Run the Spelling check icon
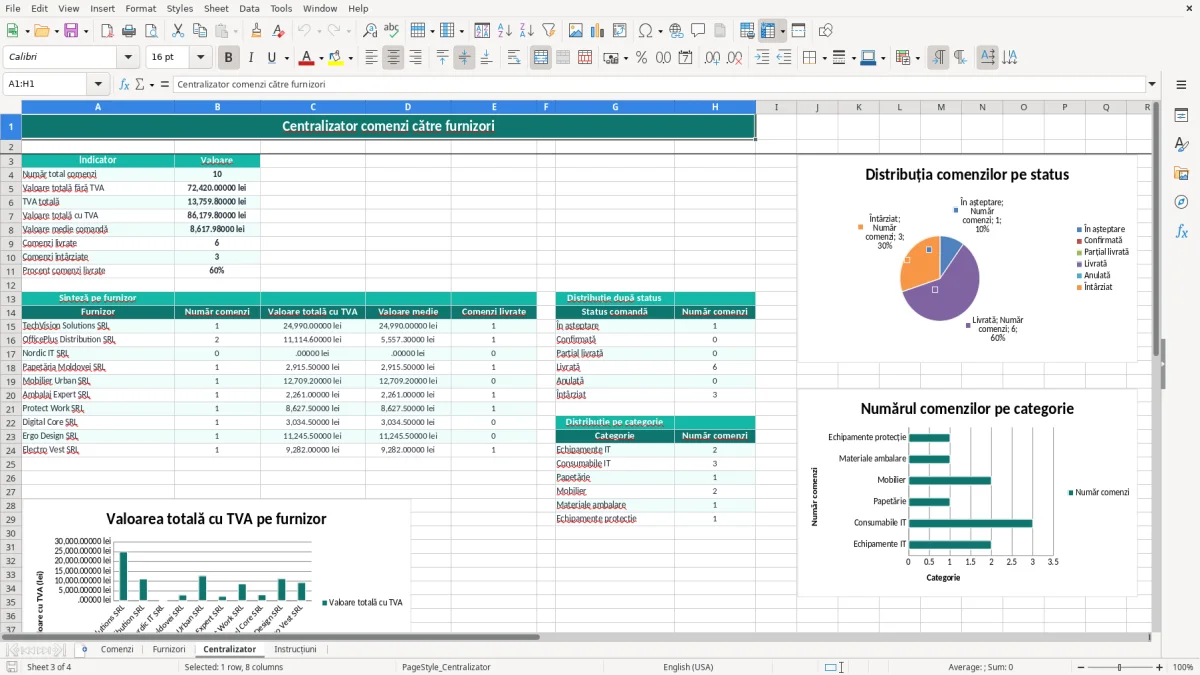The width and height of the screenshot is (1200, 675). 392,31
